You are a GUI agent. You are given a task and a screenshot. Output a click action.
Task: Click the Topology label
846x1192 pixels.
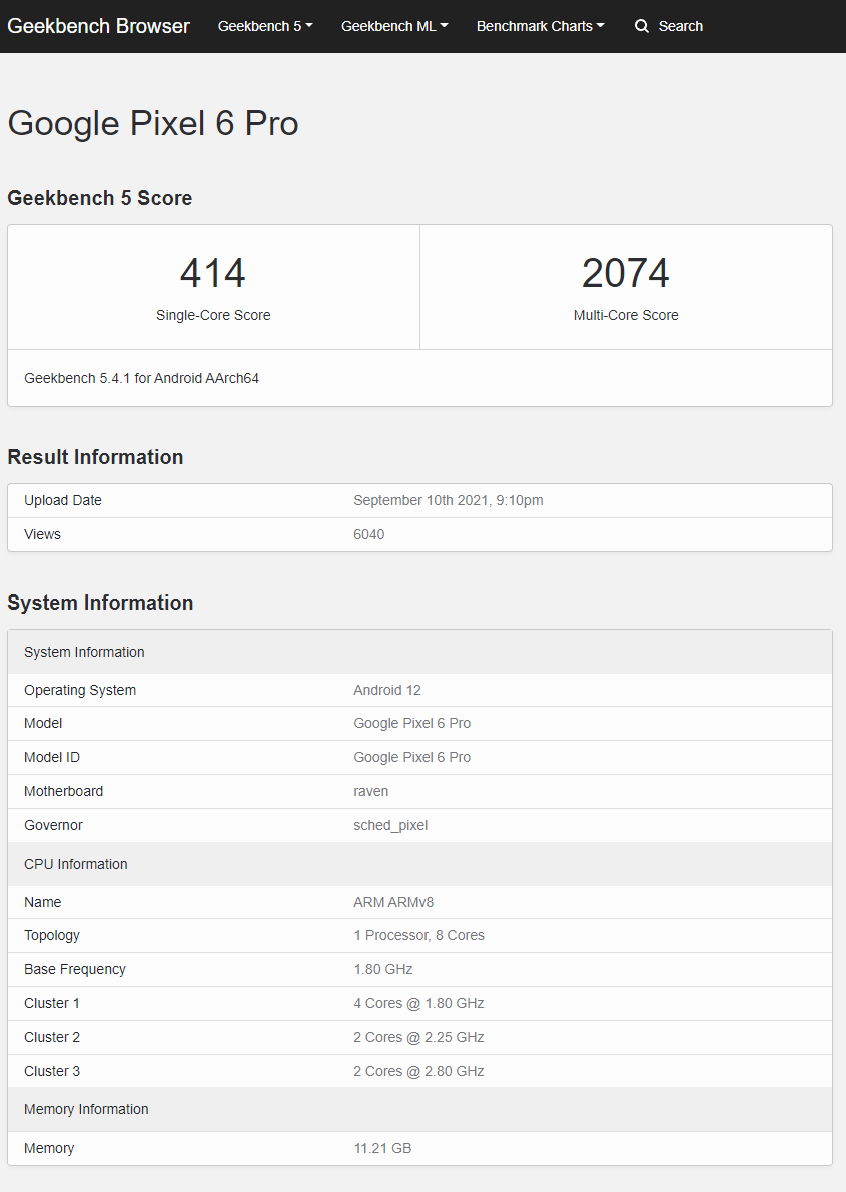(52, 936)
